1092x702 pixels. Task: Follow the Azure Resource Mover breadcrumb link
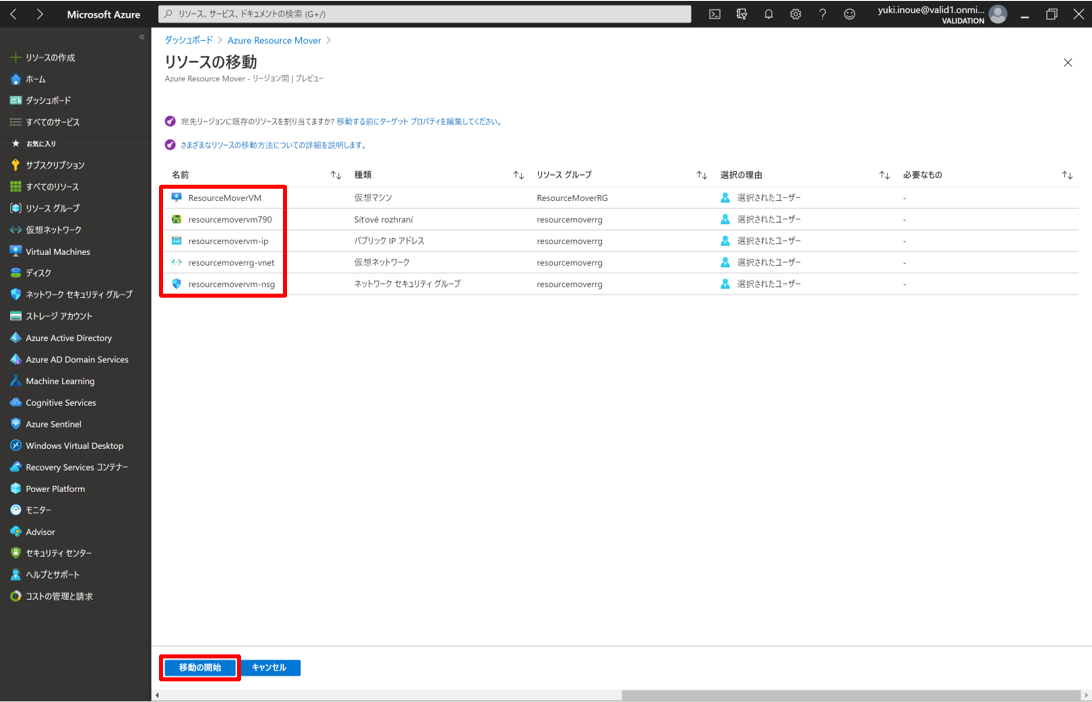click(x=274, y=40)
